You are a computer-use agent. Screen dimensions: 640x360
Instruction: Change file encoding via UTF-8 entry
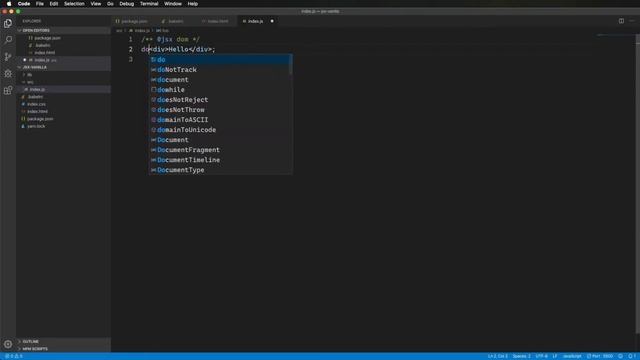coord(541,356)
